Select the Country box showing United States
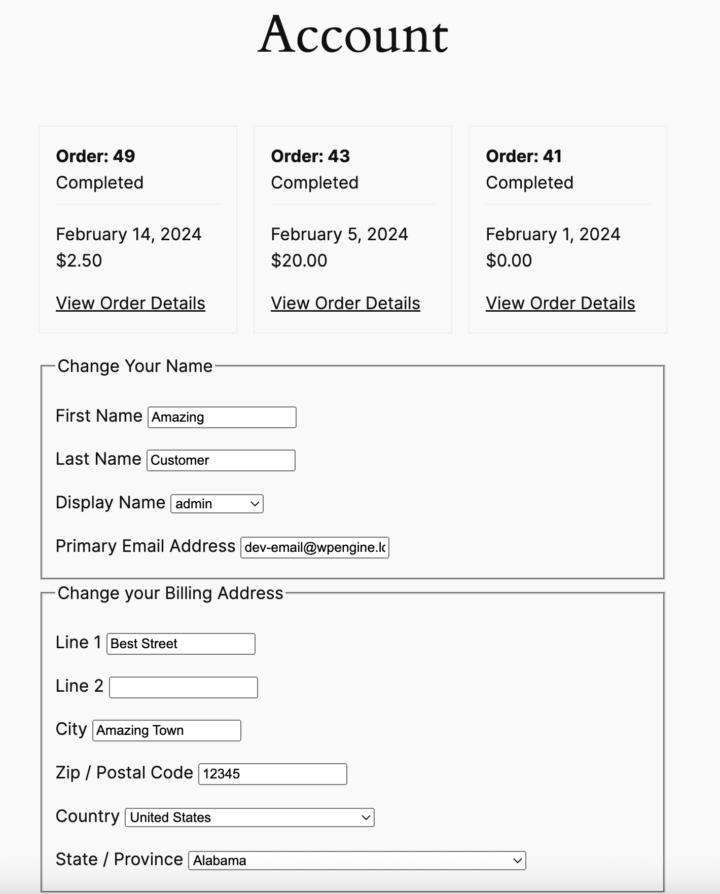720x894 pixels. (248, 817)
